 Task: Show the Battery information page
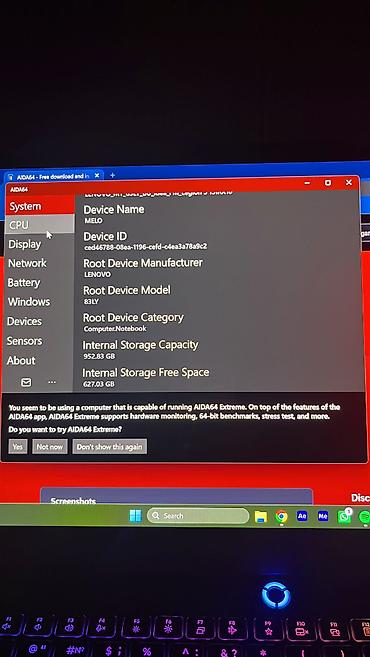point(24,283)
